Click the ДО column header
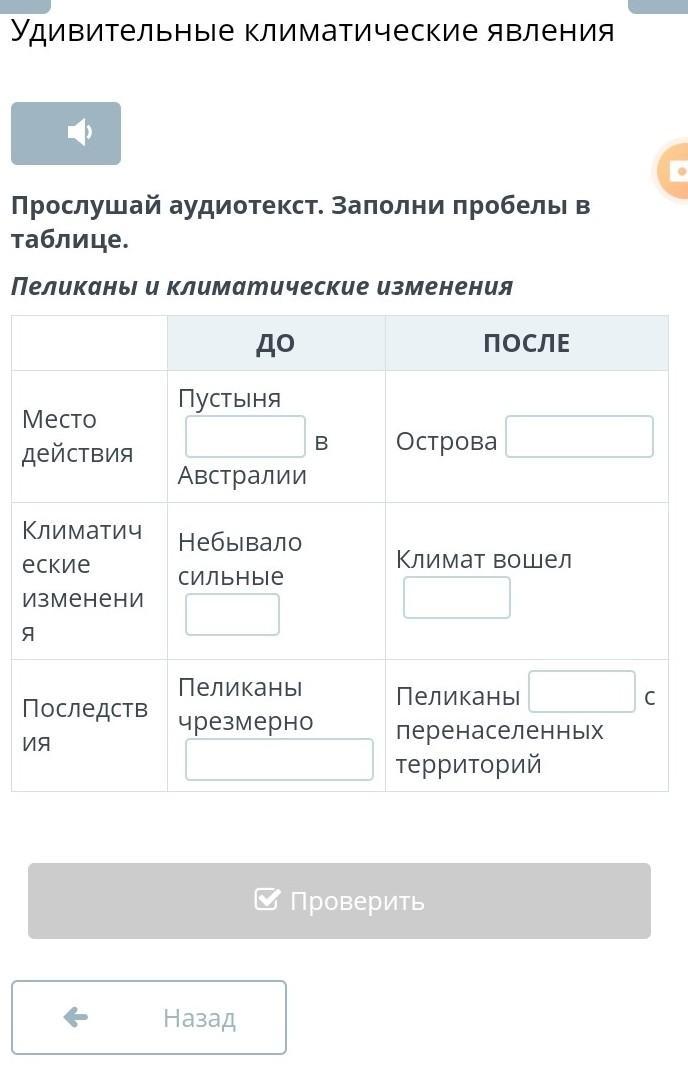 tap(276, 343)
